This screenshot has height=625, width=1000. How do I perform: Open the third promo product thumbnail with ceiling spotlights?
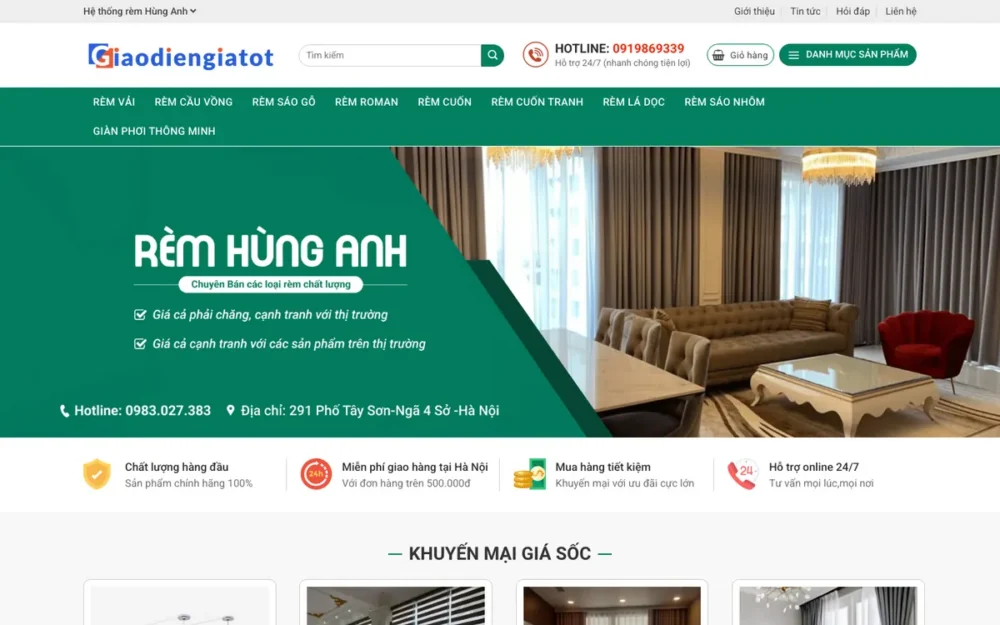[x=612, y=605]
